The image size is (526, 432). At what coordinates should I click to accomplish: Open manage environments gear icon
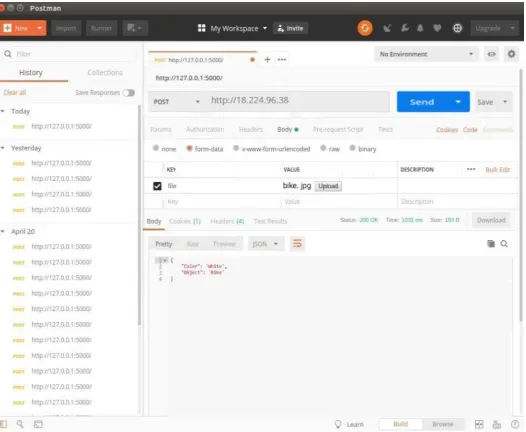[x=511, y=54]
